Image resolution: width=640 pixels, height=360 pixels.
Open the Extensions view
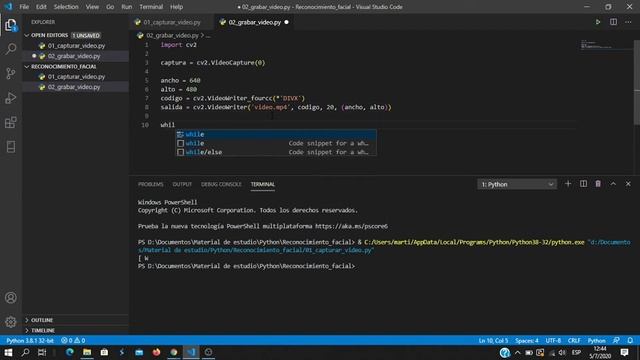coord(11,122)
